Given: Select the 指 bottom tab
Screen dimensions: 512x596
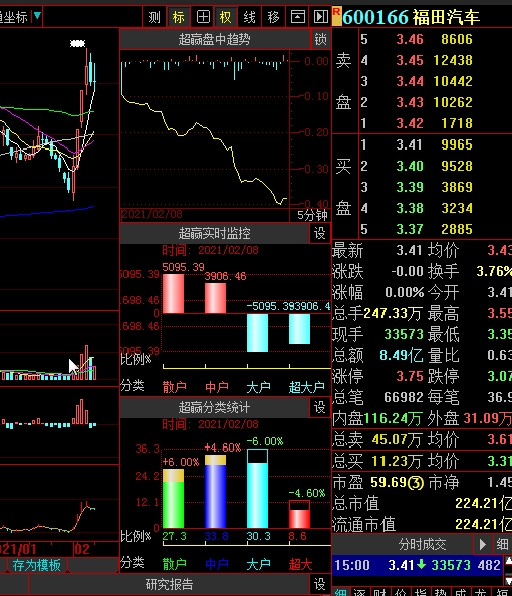Looking at the screenshot, I should click(420, 592).
